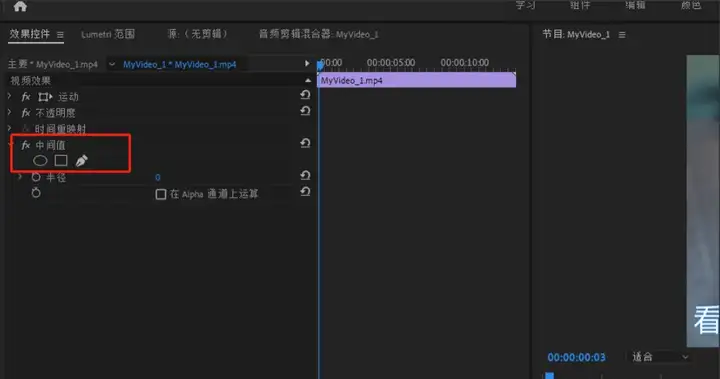Toggle animation stopwatch beside Alpha channel option
720x379 pixels.
click(36, 193)
